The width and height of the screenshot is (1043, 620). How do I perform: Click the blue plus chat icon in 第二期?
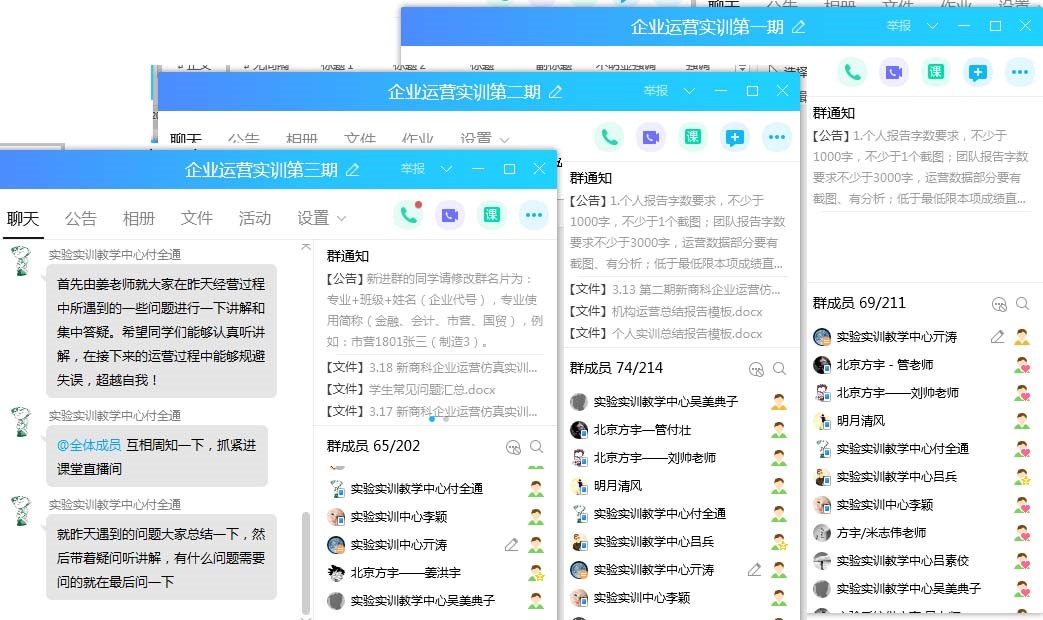coord(735,137)
